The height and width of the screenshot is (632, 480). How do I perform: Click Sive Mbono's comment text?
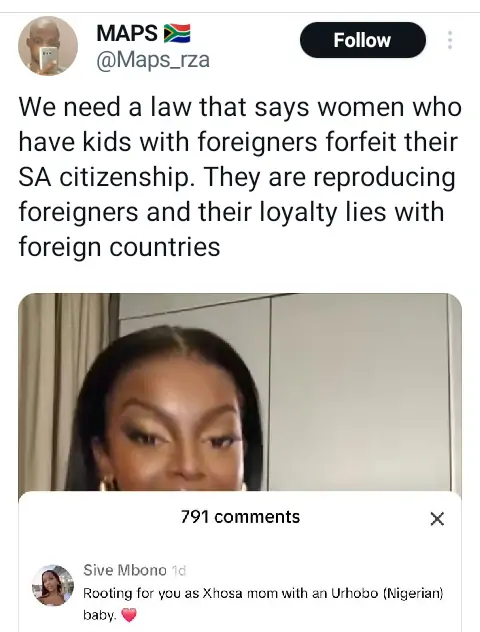click(263, 604)
